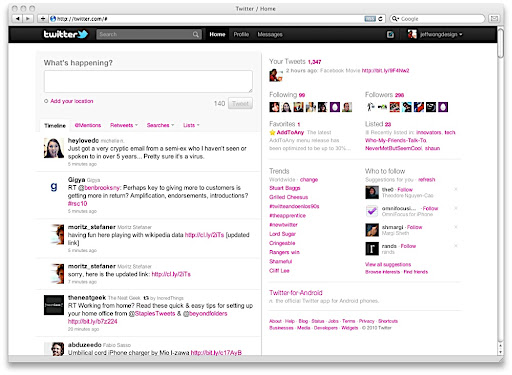The width and height of the screenshot is (512, 375).
Task: Open Twitter for Android link
Action: (296, 293)
